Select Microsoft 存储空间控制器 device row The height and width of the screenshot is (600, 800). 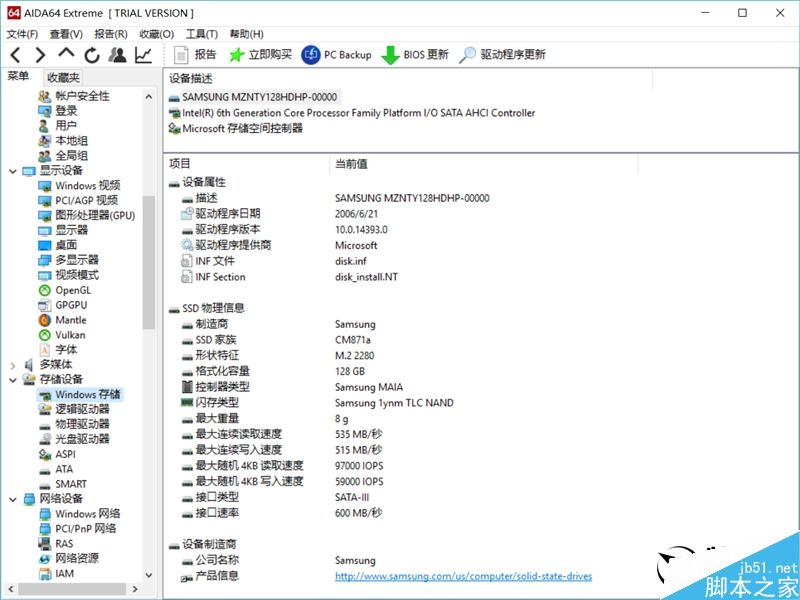tap(235, 129)
